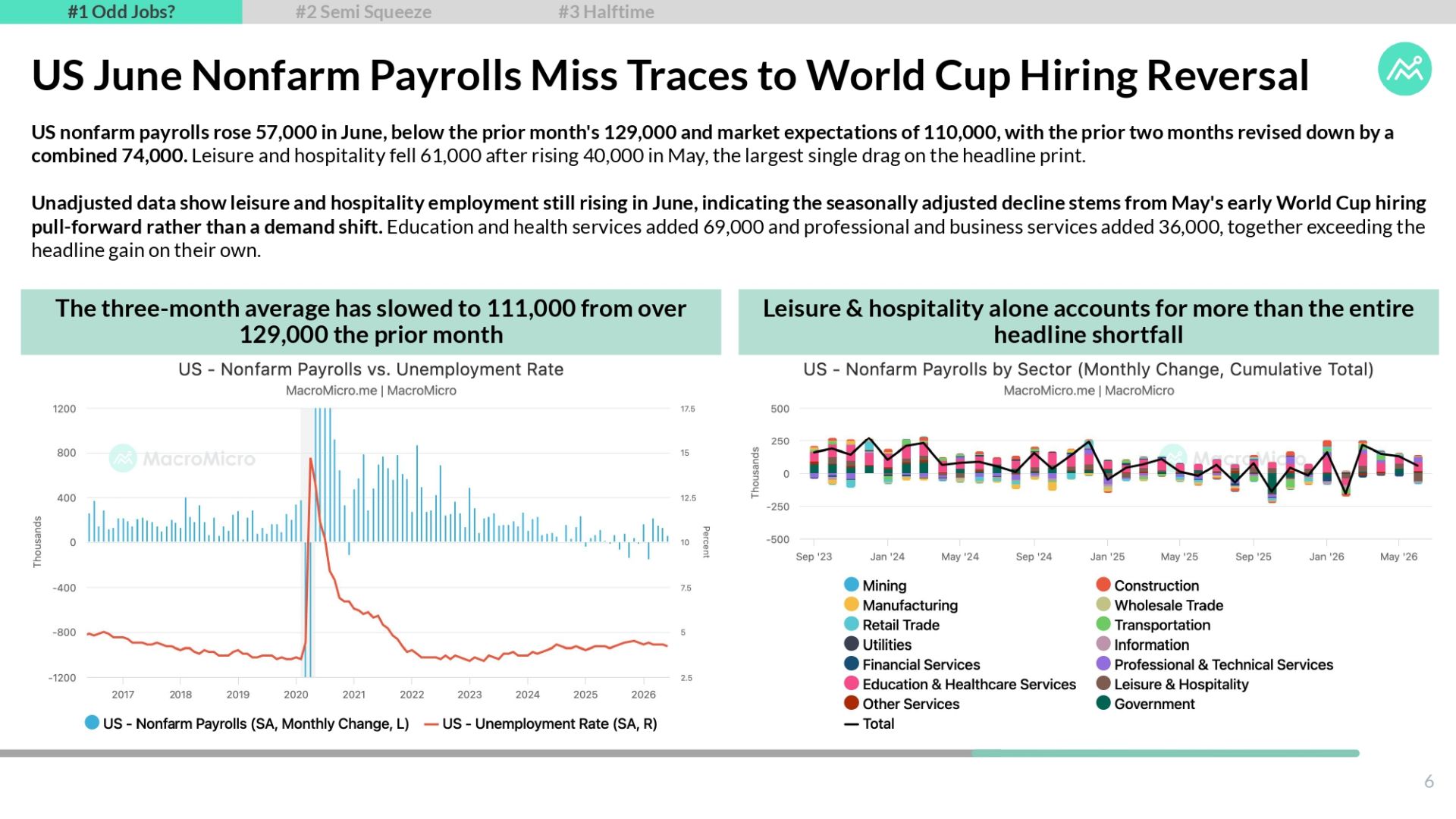Toggle the Wholesale Trade legend series
The width and height of the screenshot is (1456, 819).
(1159, 605)
